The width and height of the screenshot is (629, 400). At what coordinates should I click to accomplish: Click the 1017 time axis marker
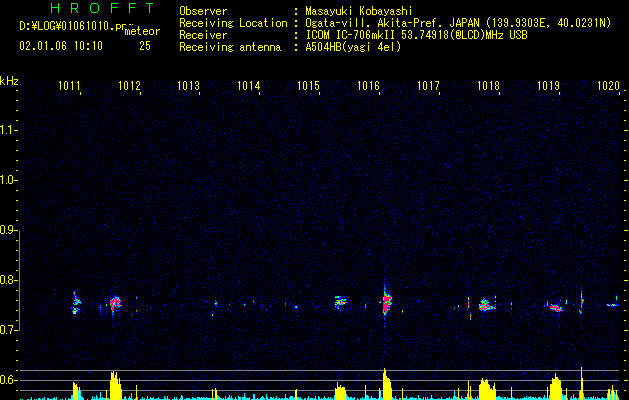click(x=428, y=86)
